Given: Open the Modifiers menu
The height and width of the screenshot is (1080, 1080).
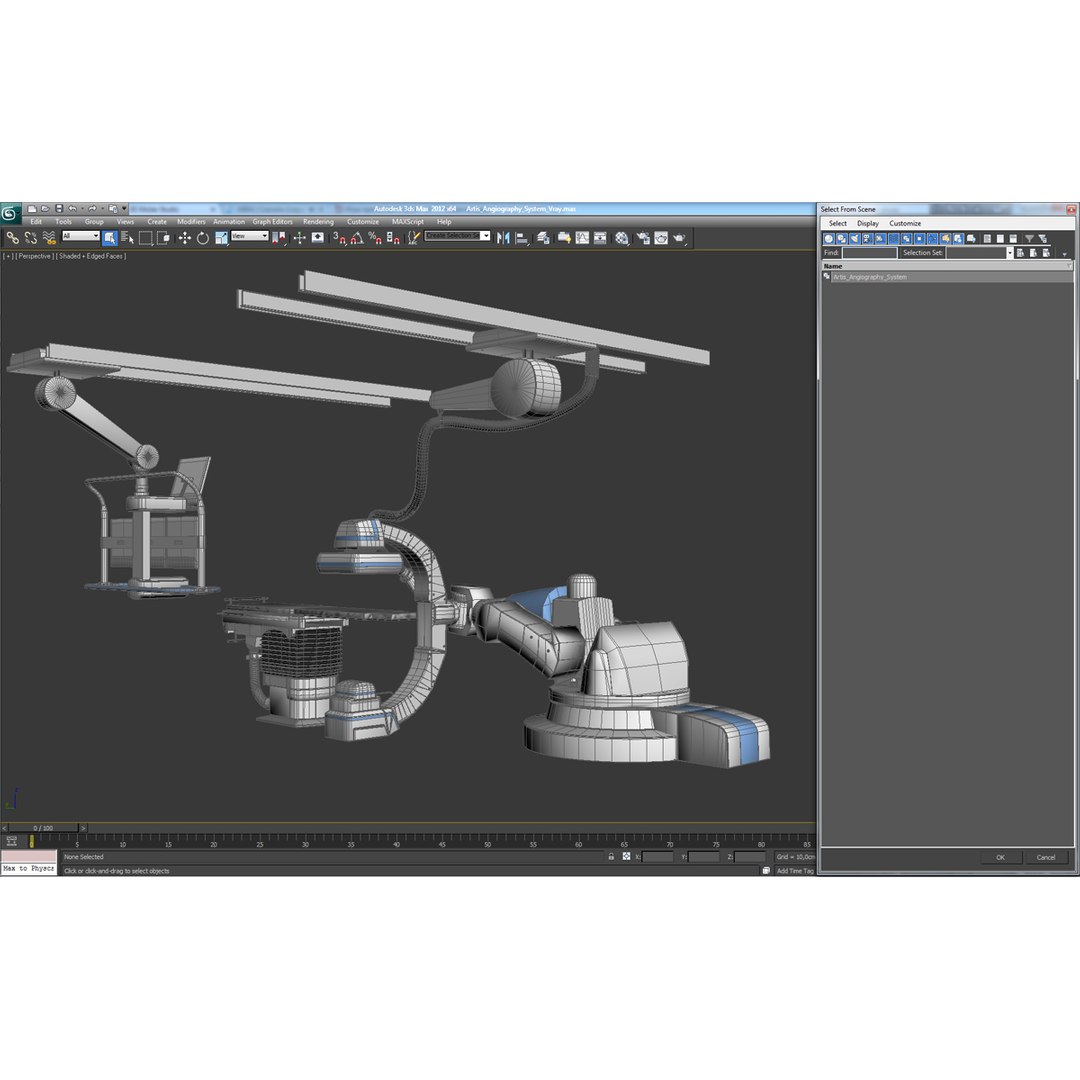Looking at the screenshot, I should 191,222.
